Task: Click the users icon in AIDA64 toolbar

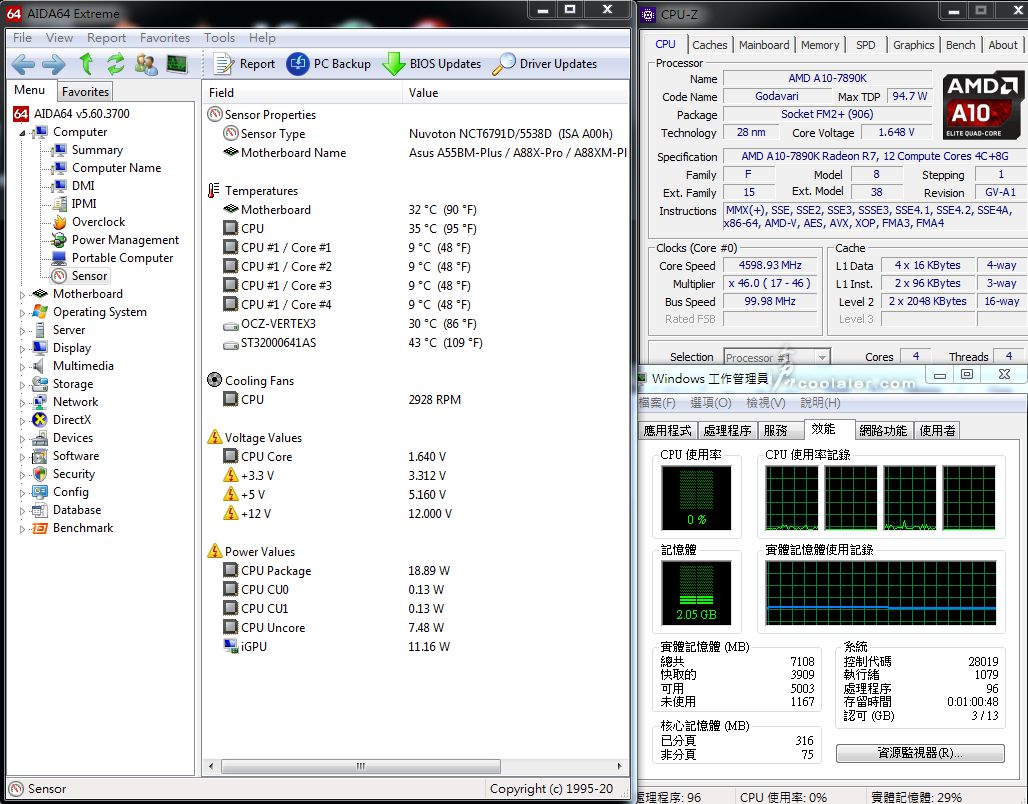Action: (x=146, y=64)
